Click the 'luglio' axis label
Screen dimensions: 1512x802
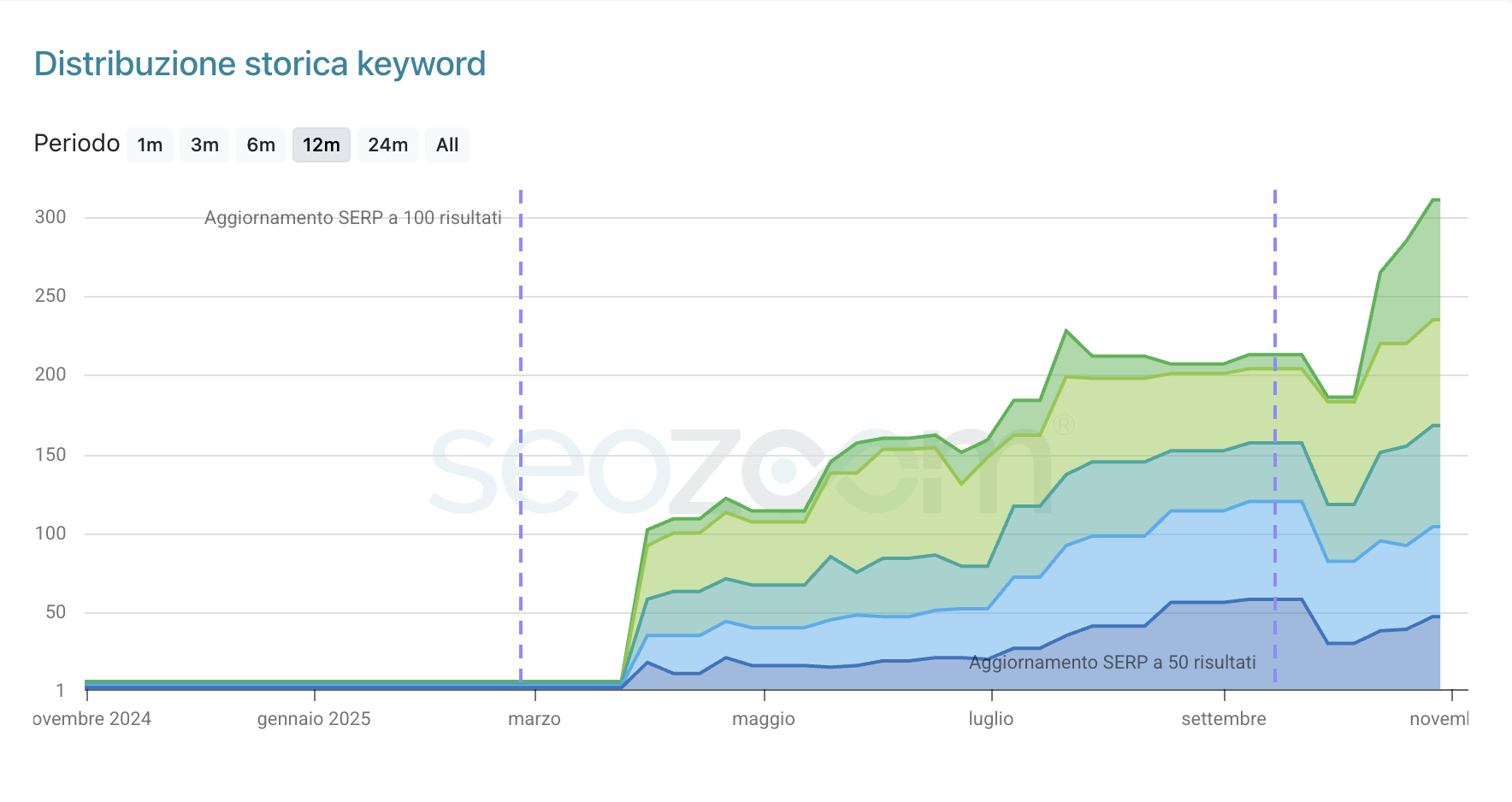pyautogui.click(x=990, y=719)
